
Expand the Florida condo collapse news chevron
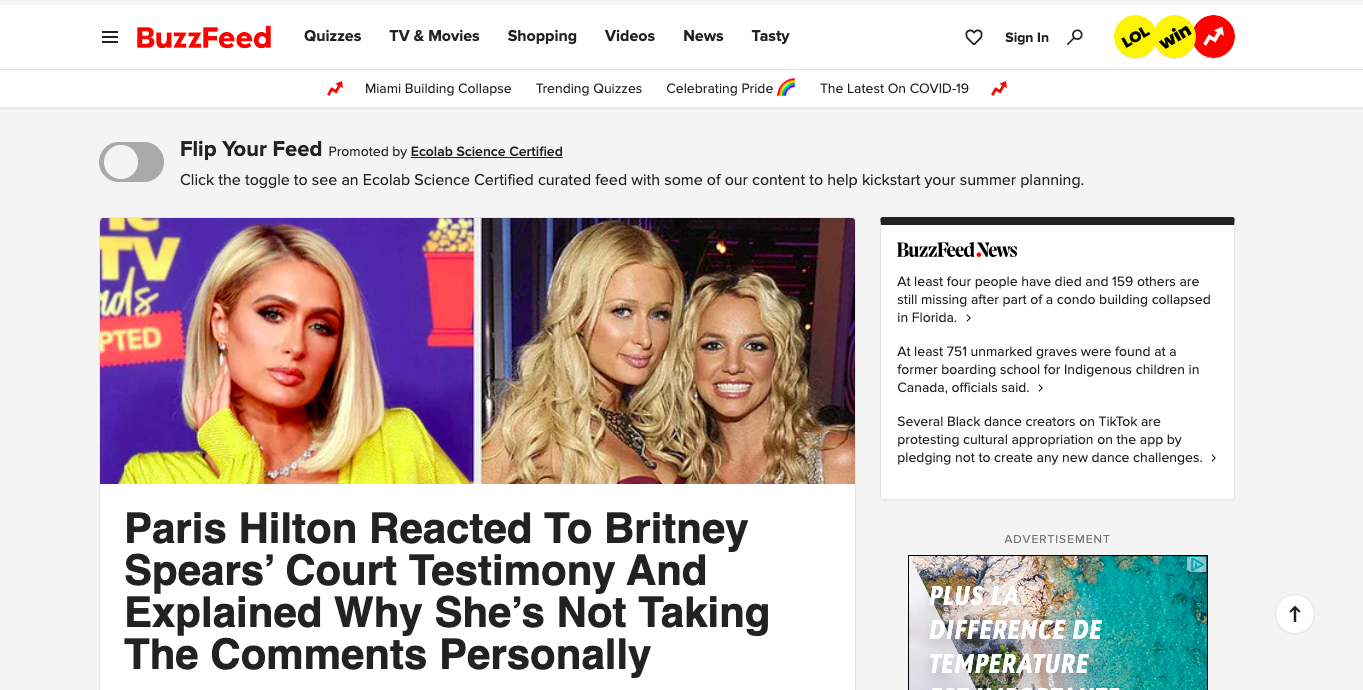click(x=969, y=318)
